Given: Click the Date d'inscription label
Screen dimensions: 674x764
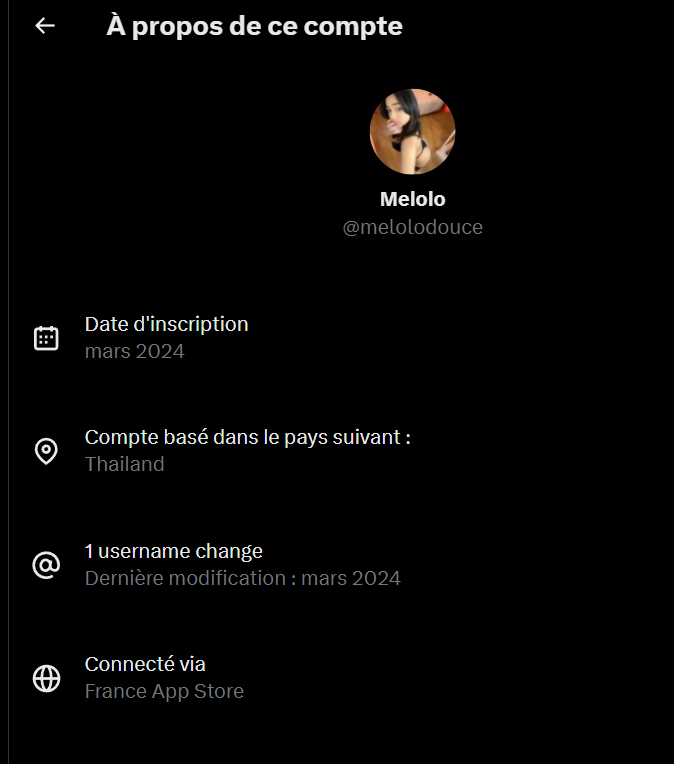Looking at the screenshot, I should pos(167,324).
